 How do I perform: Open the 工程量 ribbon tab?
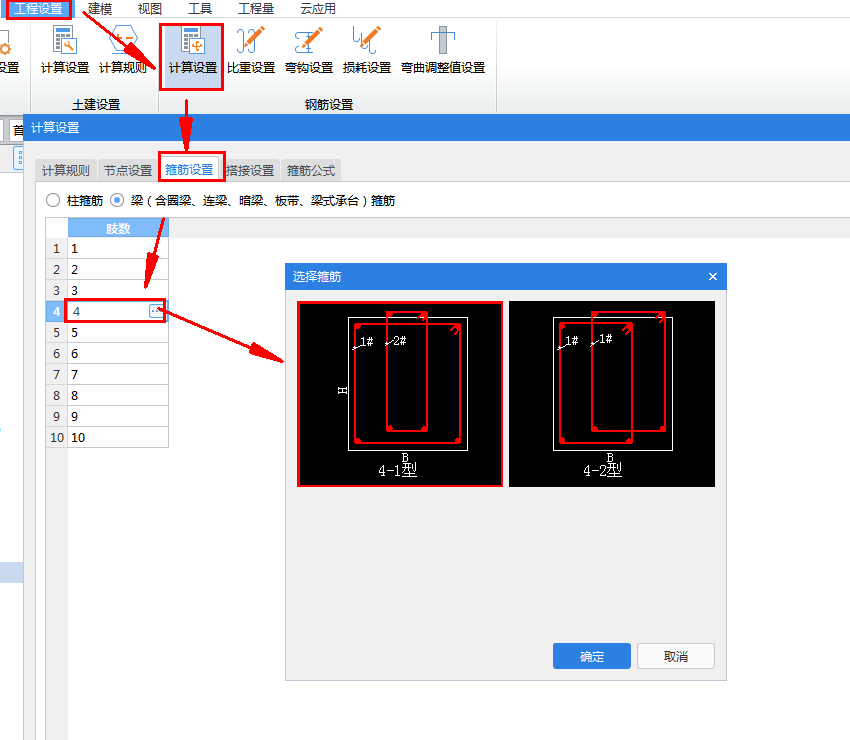click(x=256, y=9)
